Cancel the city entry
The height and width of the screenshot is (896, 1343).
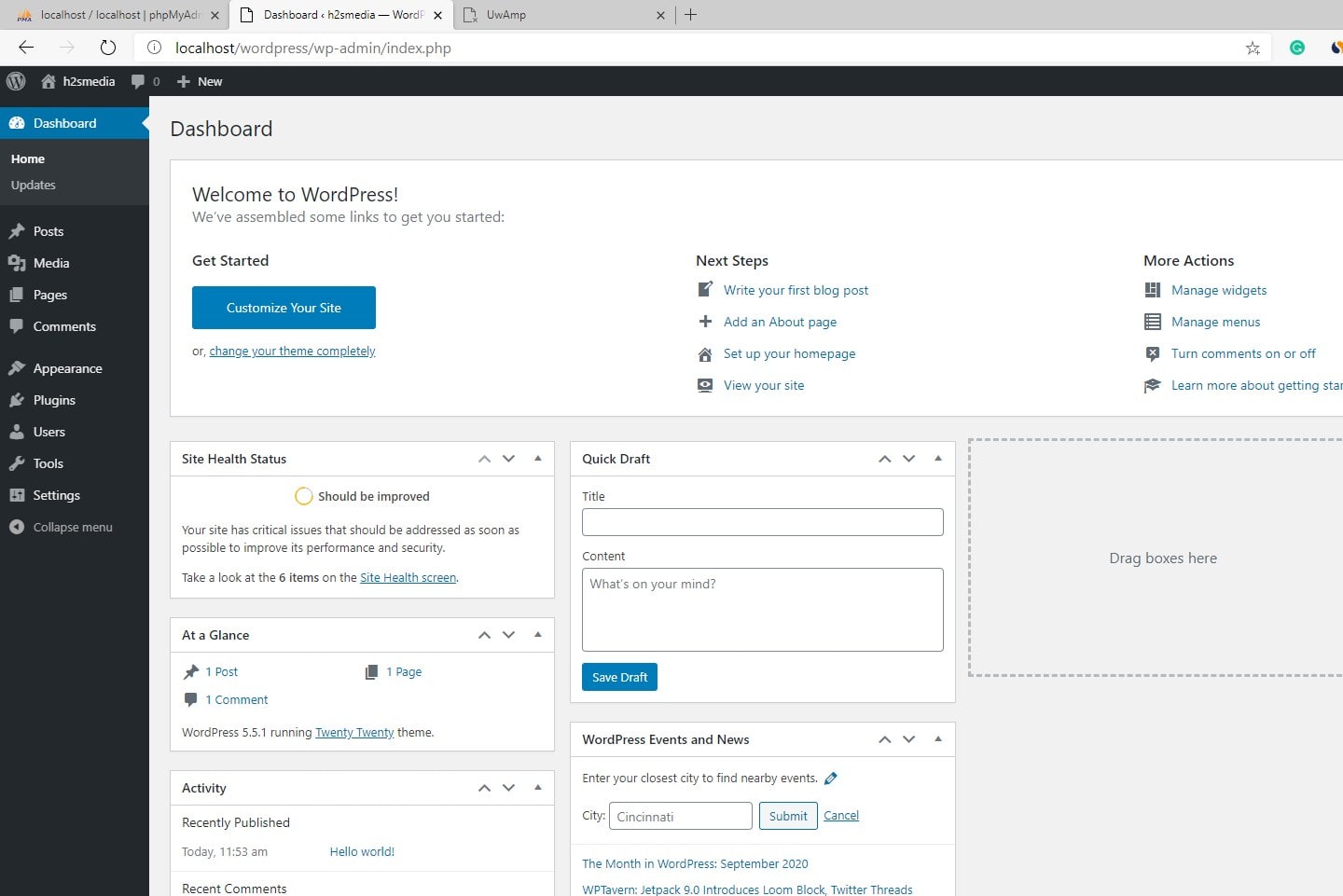point(841,815)
